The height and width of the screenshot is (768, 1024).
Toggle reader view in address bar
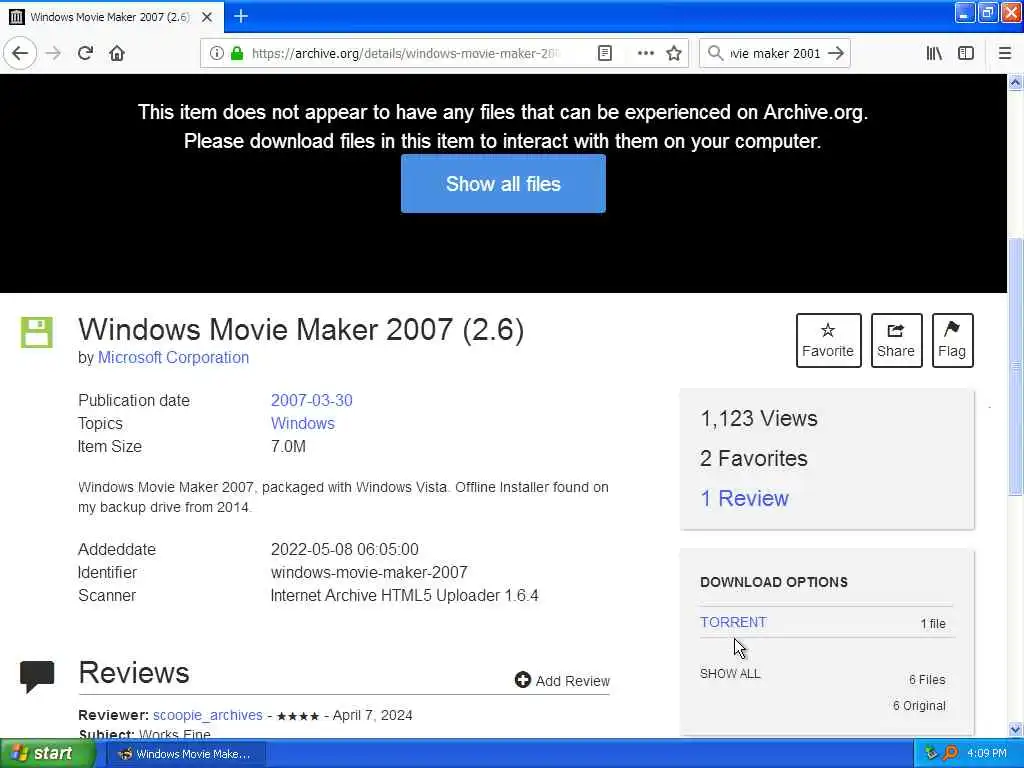[605, 54]
